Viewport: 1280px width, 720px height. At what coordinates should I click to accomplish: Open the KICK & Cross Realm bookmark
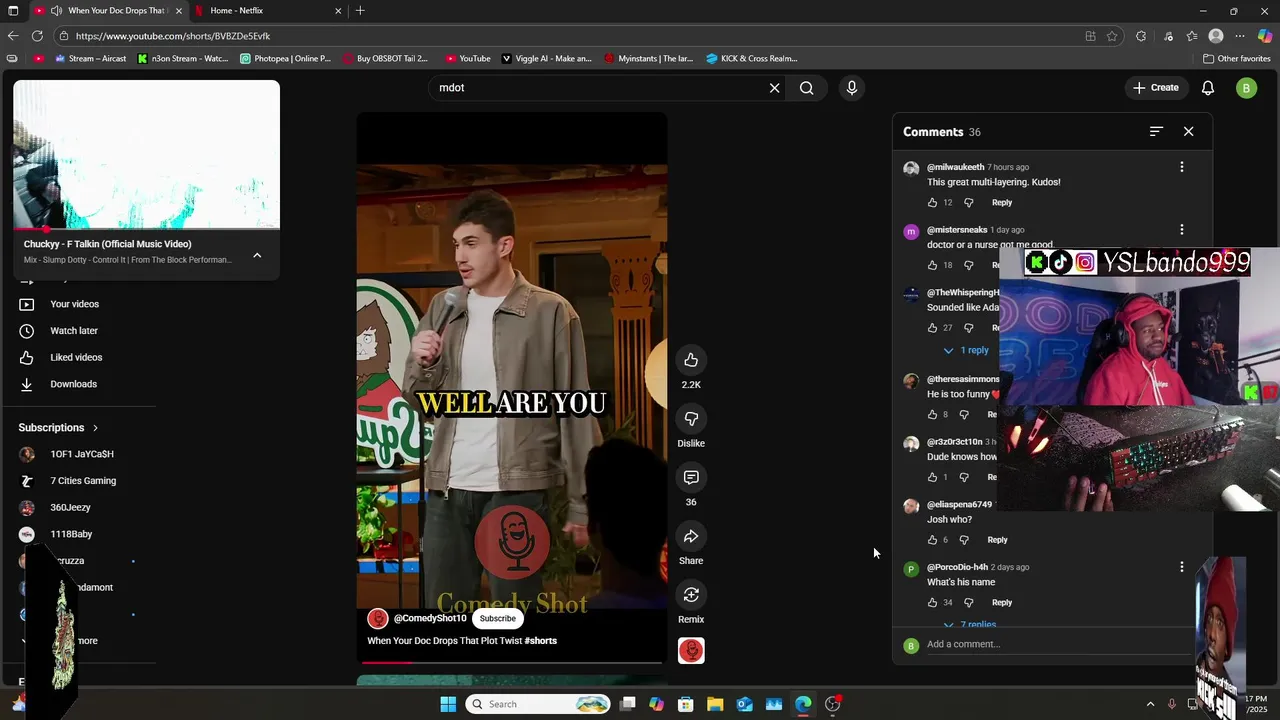(x=752, y=59)
